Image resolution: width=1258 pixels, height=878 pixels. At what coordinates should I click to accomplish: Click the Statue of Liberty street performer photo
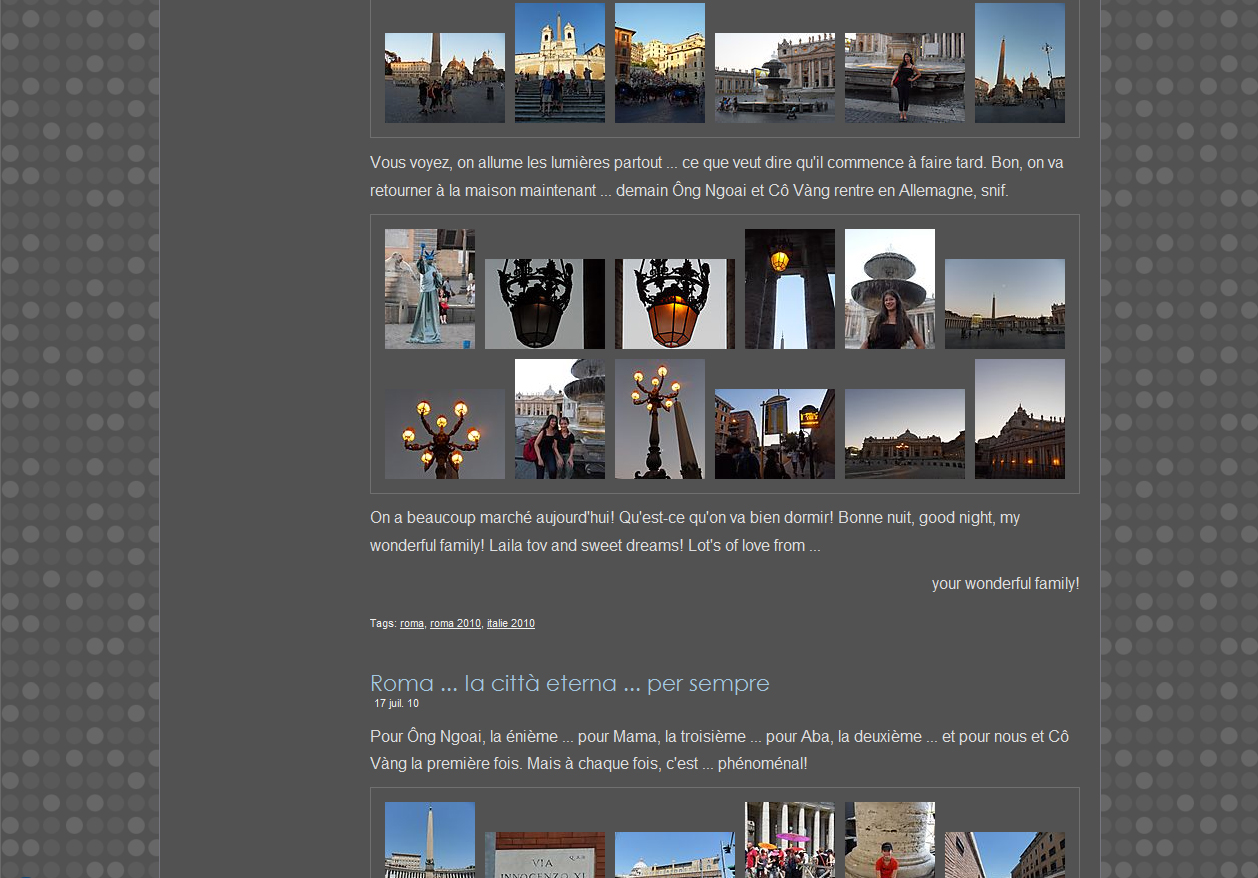[x=429, y=289]
